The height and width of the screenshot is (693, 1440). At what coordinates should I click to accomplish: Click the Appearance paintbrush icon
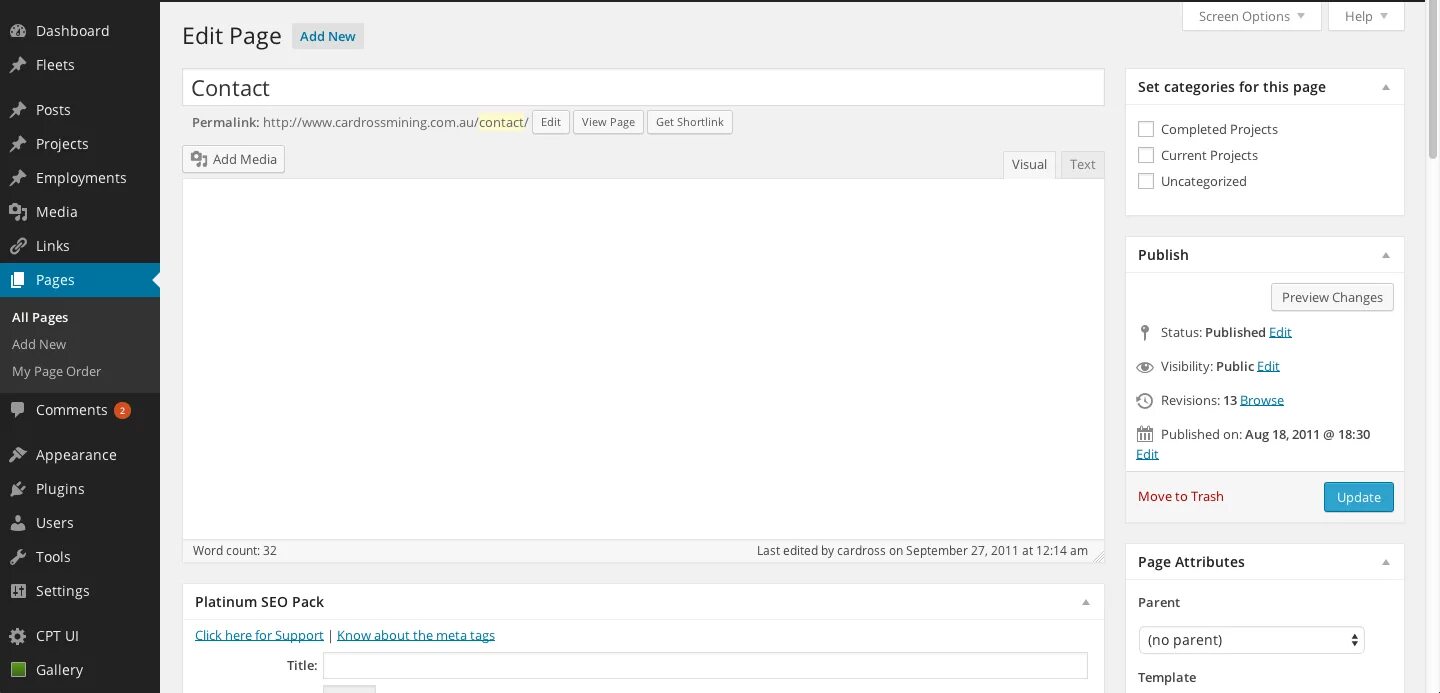(18, 455)
